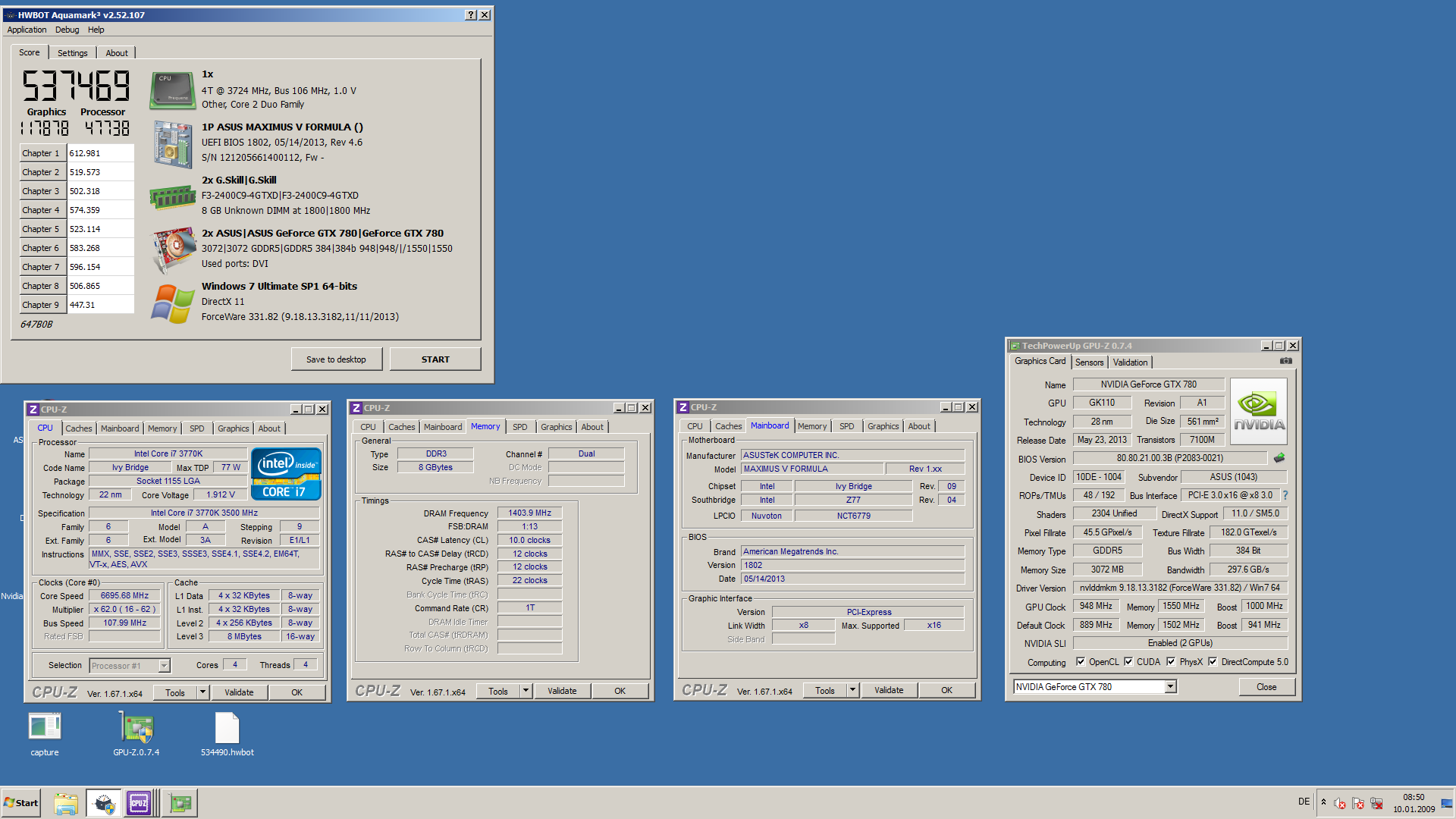Image resolution: width=1456 pixels, height=819 pixels.
Task: Click Close button in GPU-Z
Action: click(x=1266, y=687)
